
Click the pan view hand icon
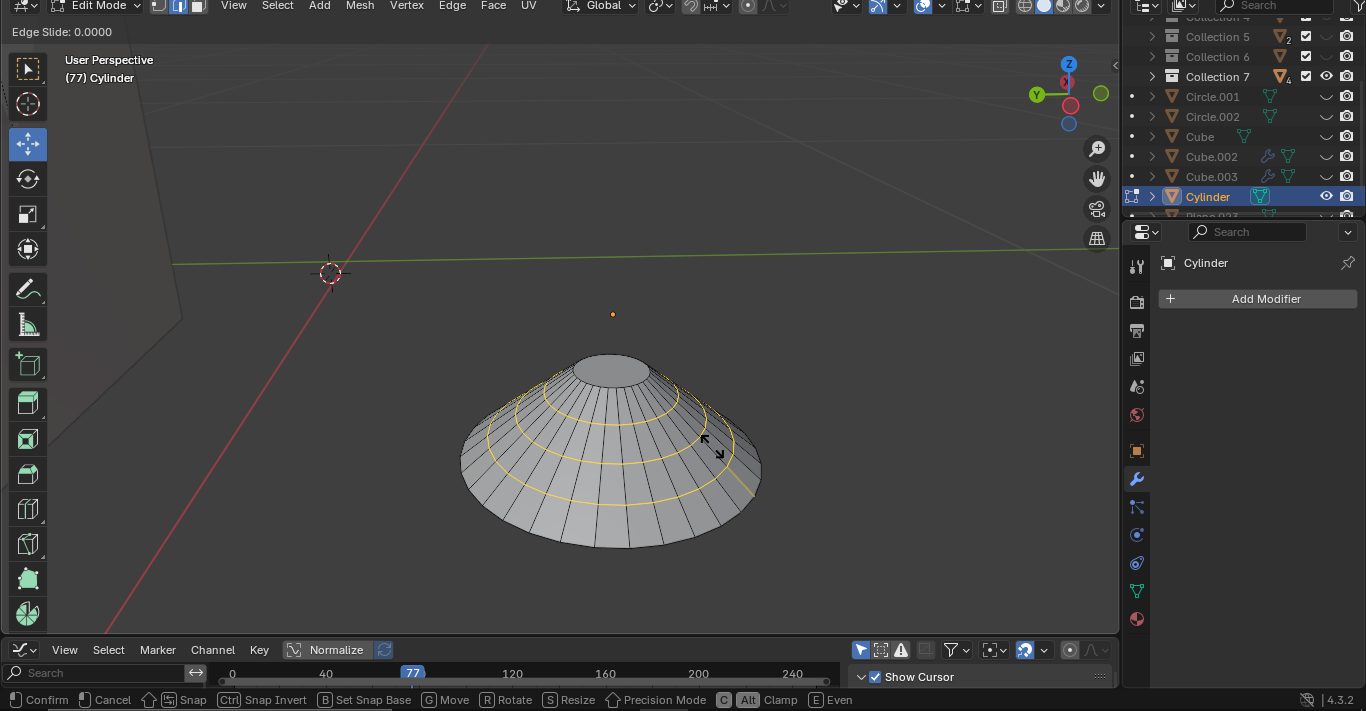(1097, 179)
